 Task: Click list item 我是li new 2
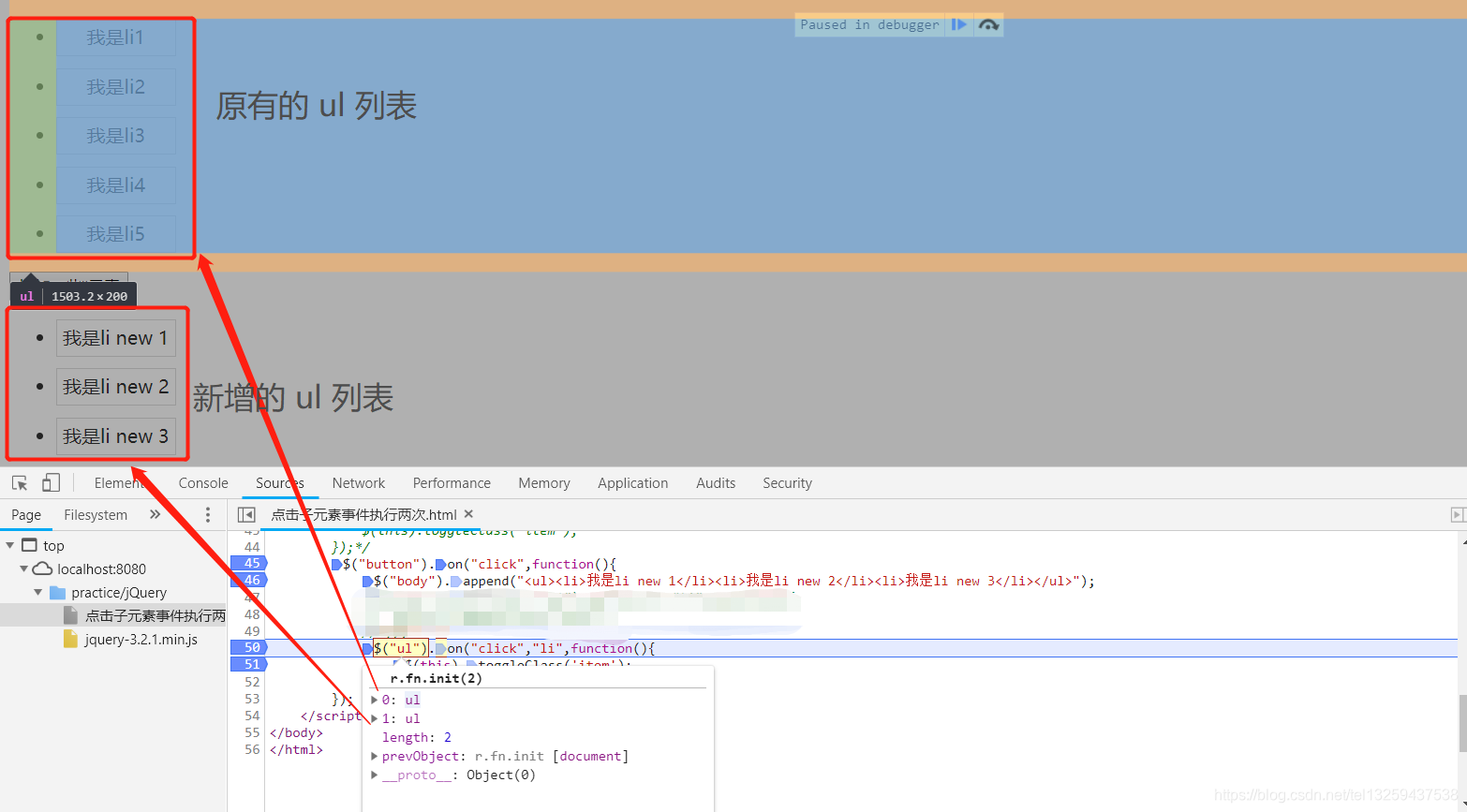115,387
